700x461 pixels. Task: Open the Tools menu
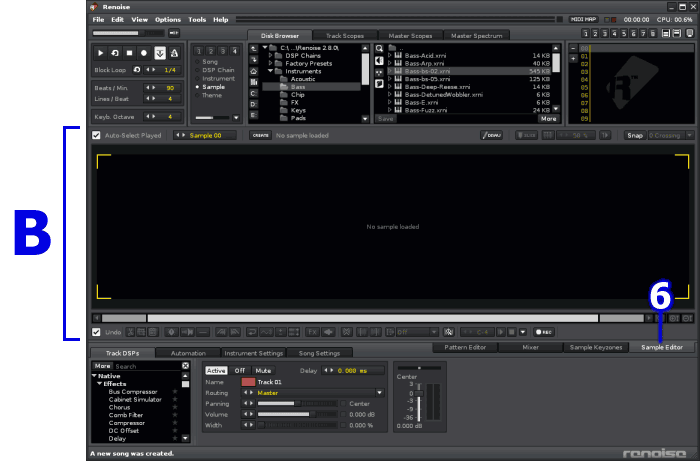[197, 20]
